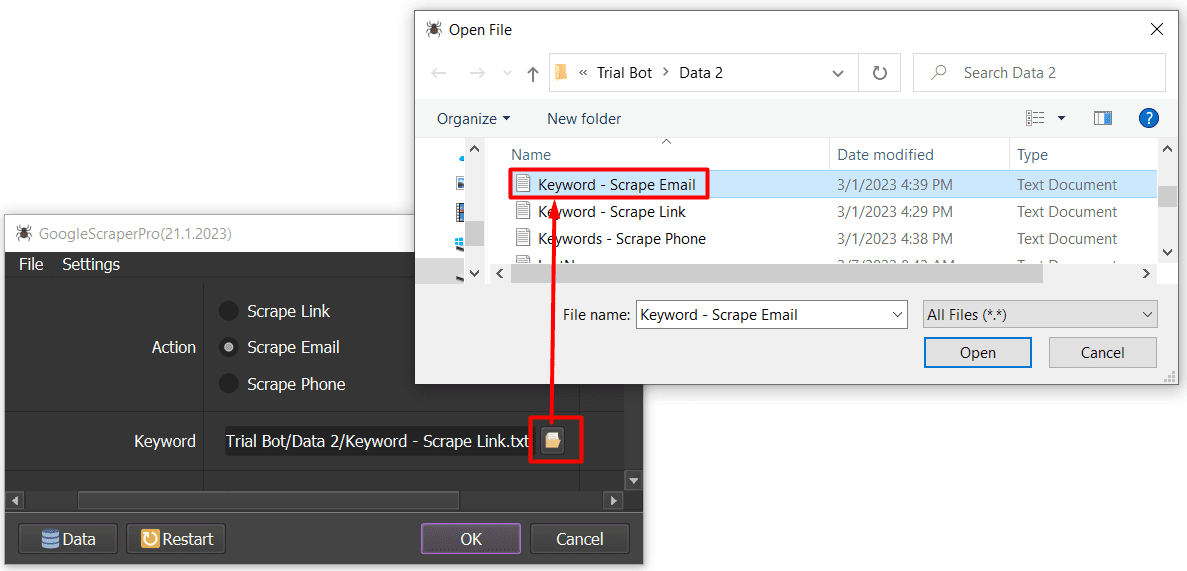Click the navigation pane scroll up arrow
1187x571 pixels.
pos(475,148)
